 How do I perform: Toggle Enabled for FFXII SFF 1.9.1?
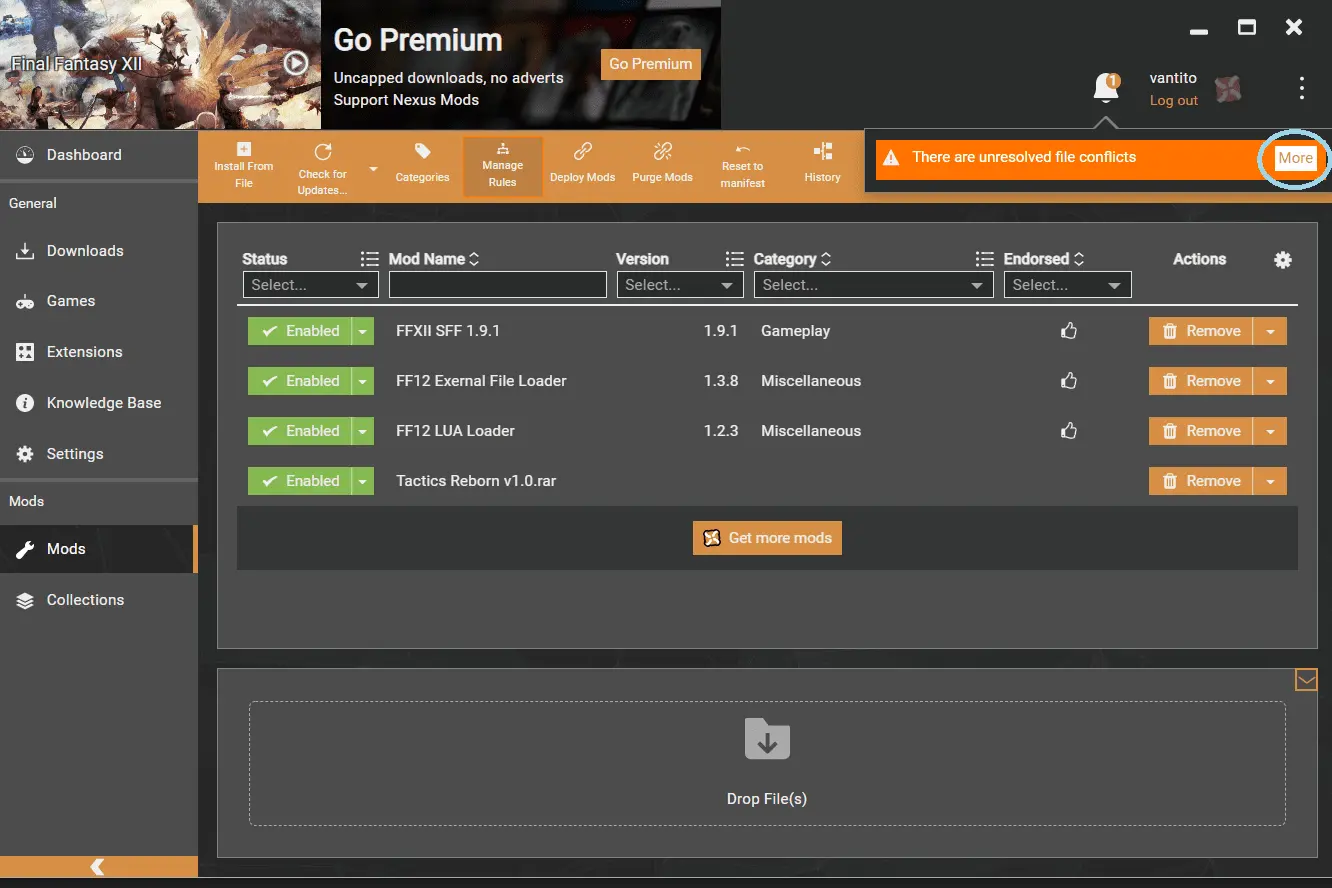point(300,331)
